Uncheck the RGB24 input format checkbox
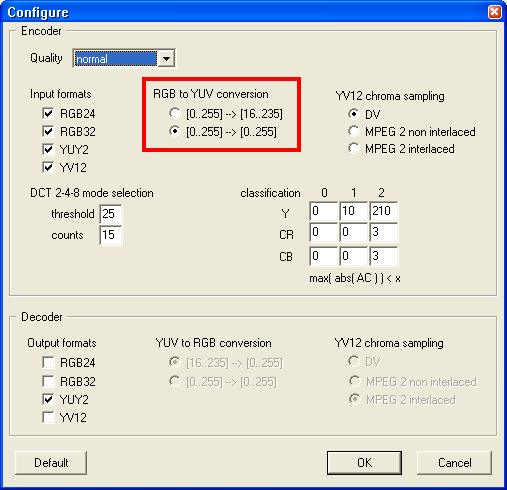The width and height of the screenshot is (507, 490). pos(48,113)
